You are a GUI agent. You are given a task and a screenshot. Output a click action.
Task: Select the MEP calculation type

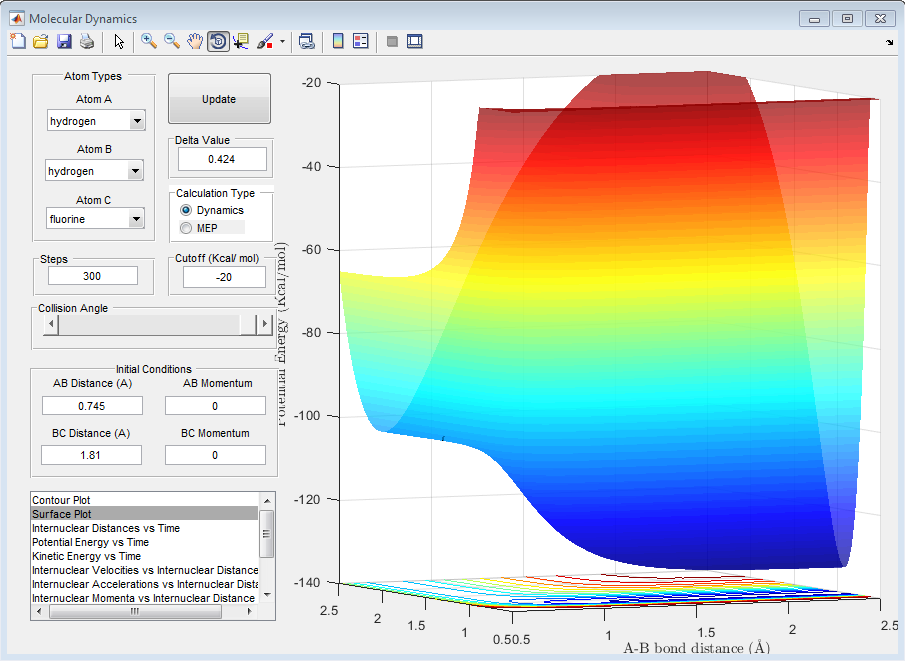186,228
